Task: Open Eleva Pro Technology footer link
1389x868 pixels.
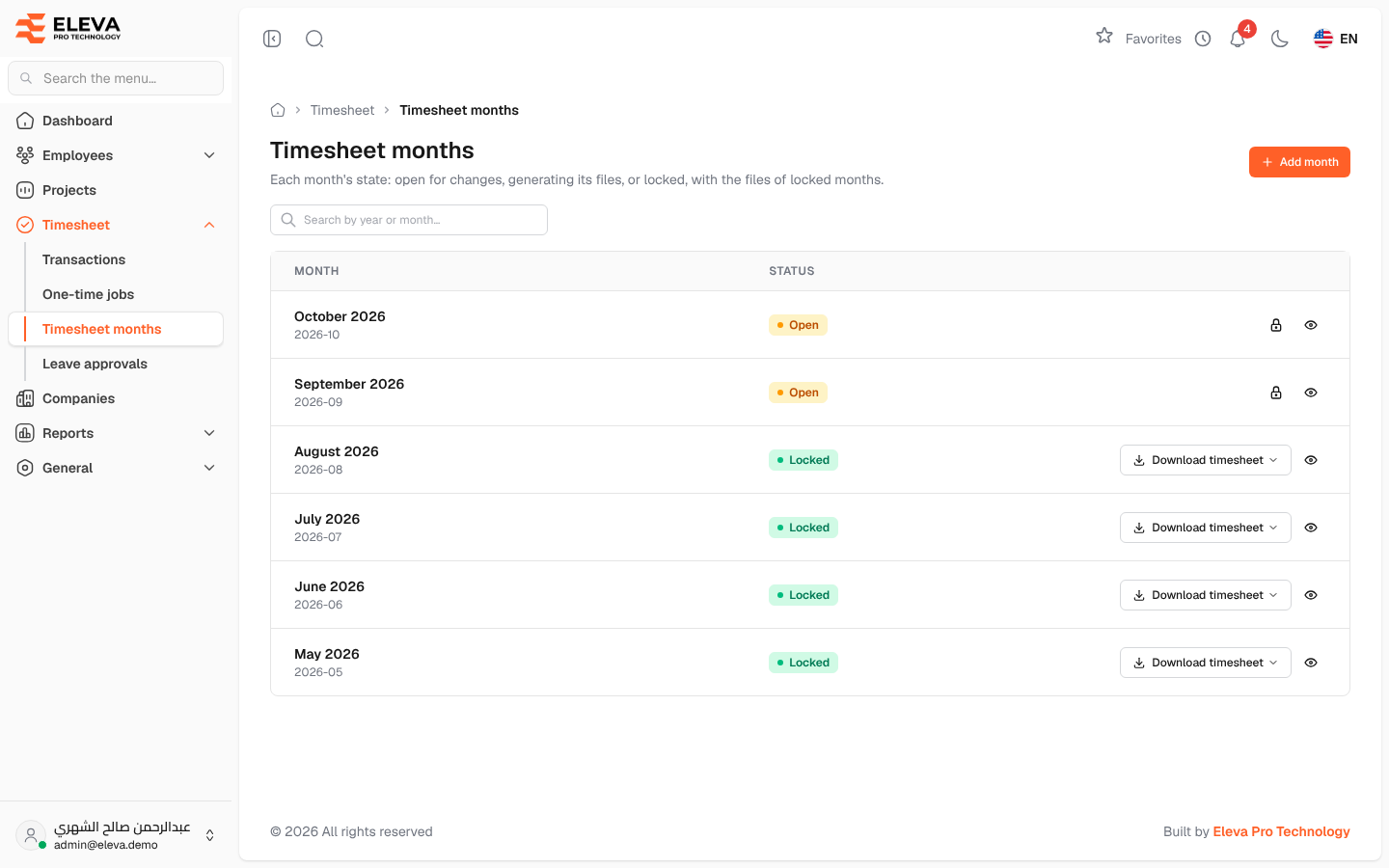Action: (x=1281, y=831)
